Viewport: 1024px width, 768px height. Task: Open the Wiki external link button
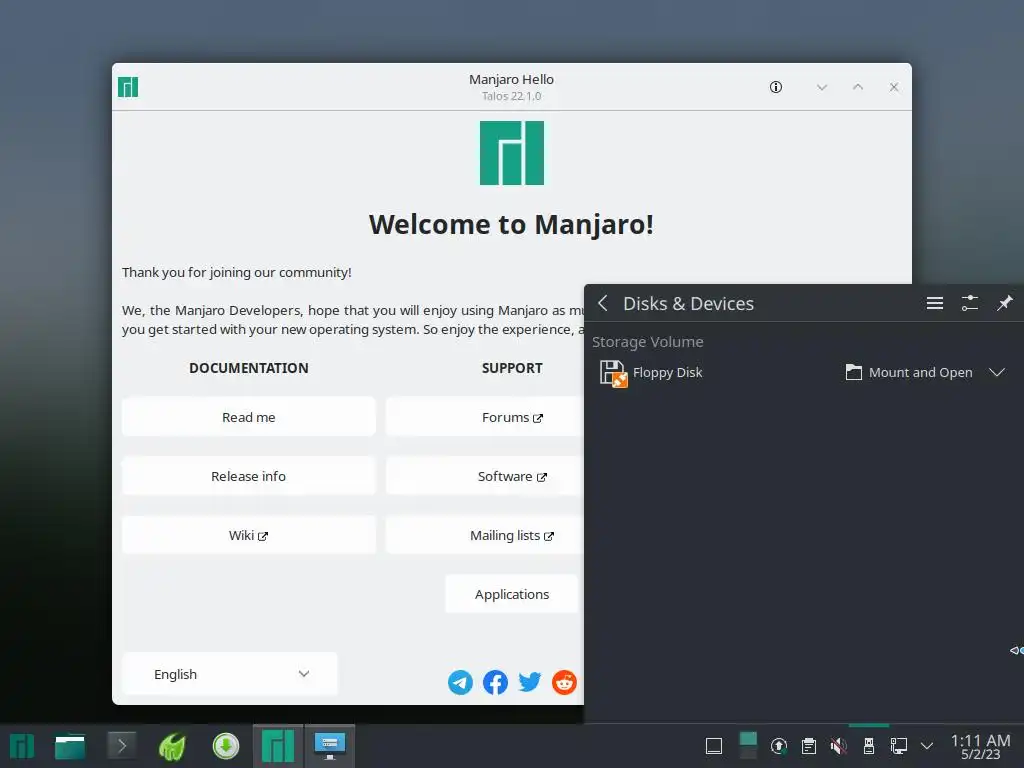pos(248,536)
